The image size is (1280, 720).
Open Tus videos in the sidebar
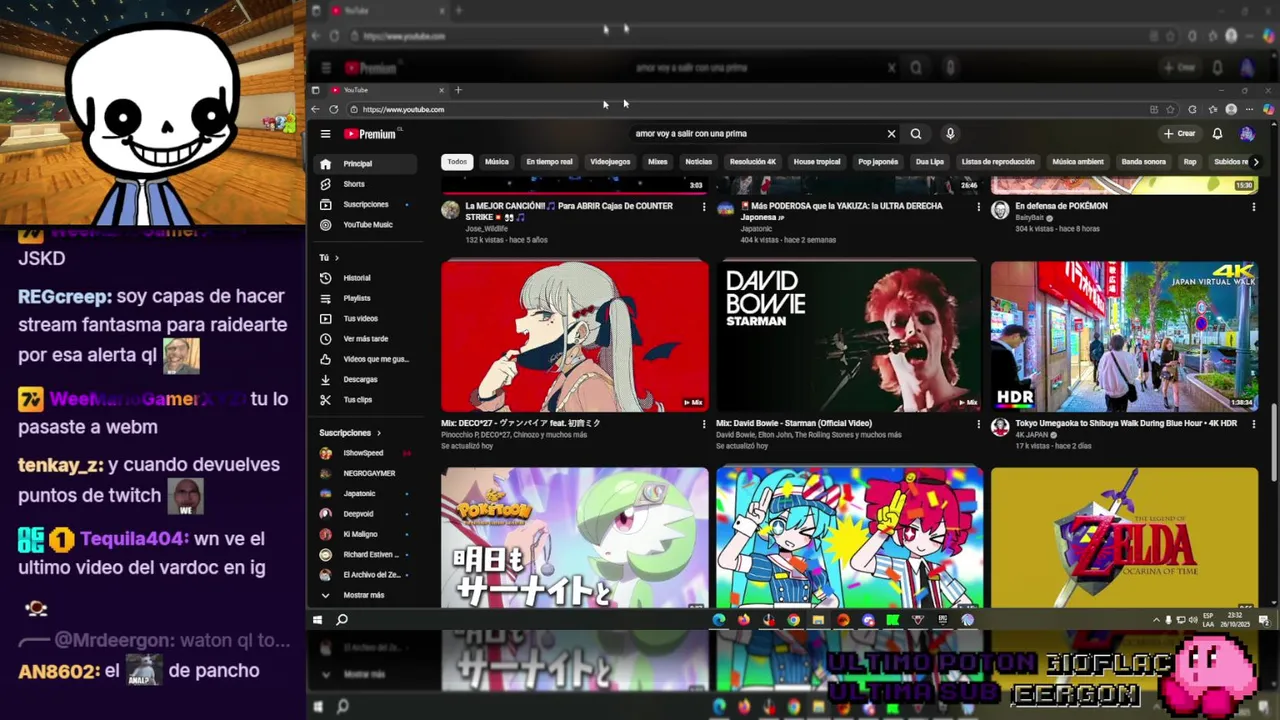[366, 318]
